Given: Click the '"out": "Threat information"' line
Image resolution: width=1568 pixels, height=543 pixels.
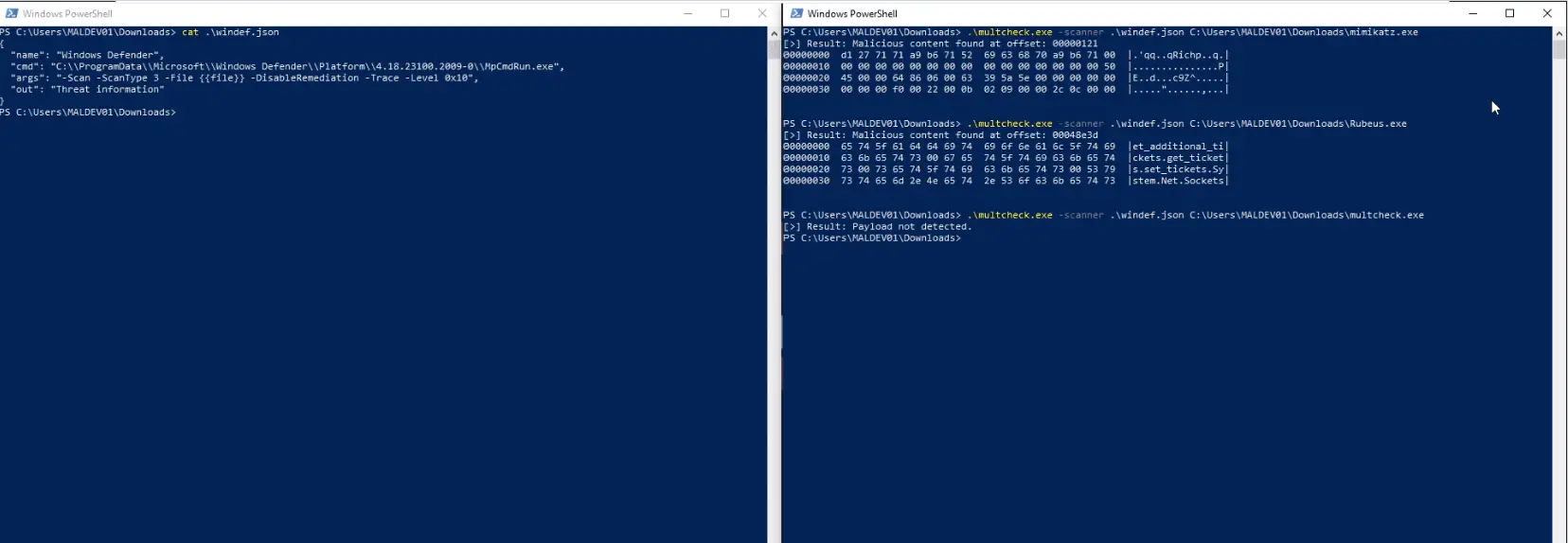Looking at the screenshot, I should pos(87,89).
